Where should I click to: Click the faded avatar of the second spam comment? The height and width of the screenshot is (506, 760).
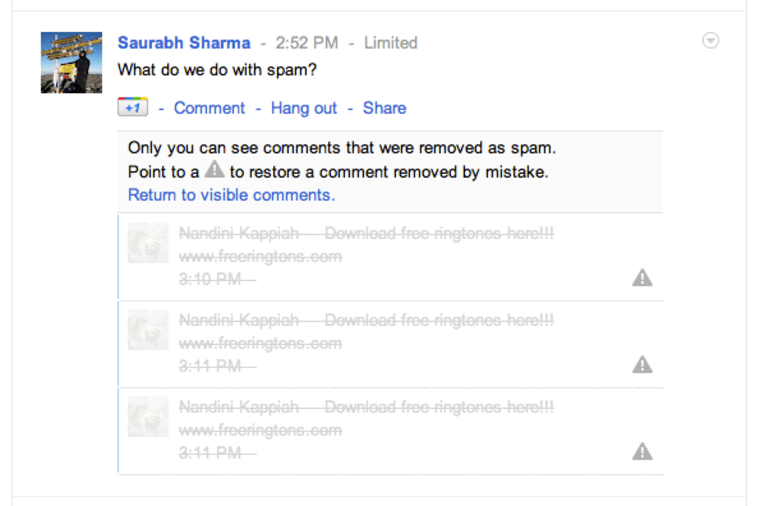pos(148,330)
